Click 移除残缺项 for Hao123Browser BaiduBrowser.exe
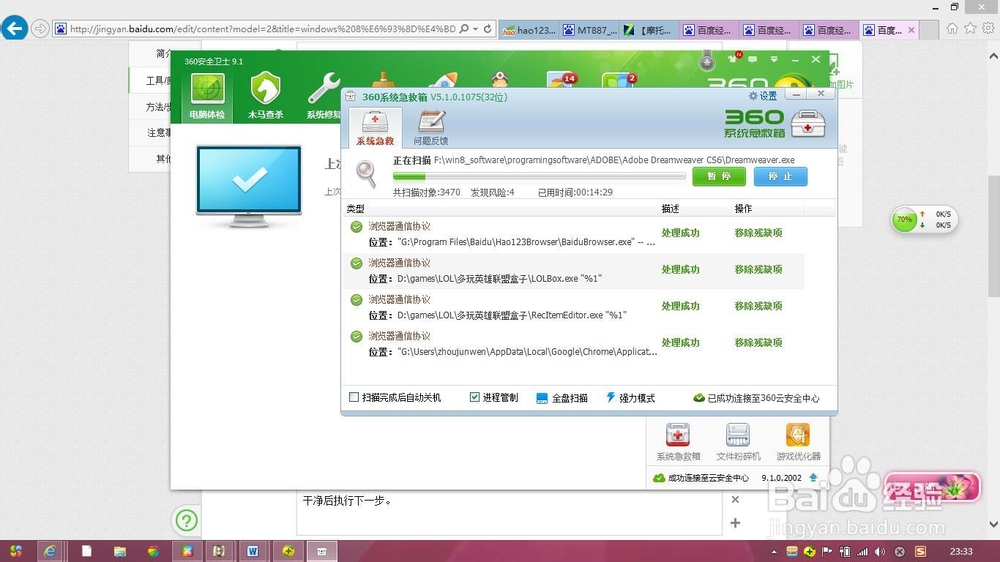The image size is (1000, 562). point(758,233)
